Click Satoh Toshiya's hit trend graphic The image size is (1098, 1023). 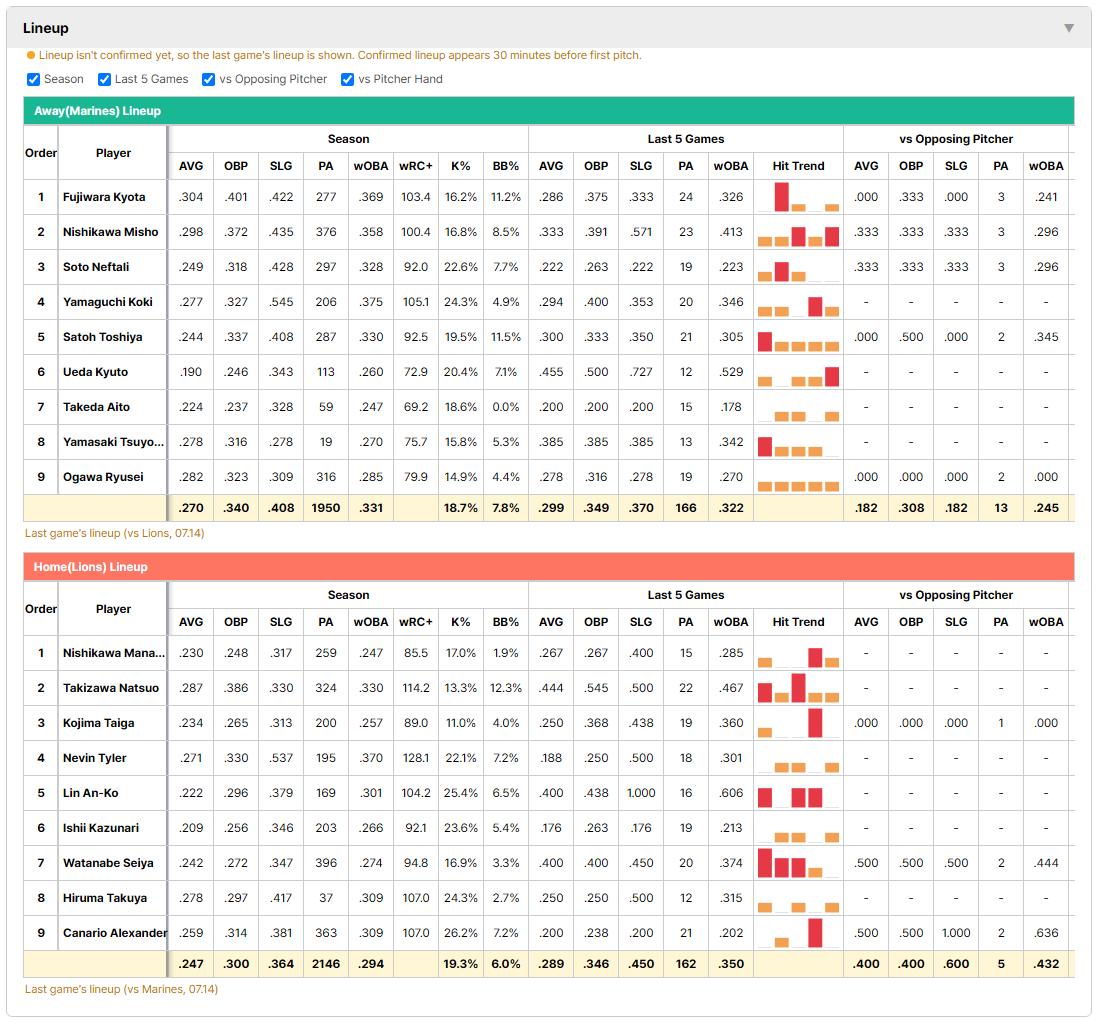798,337
